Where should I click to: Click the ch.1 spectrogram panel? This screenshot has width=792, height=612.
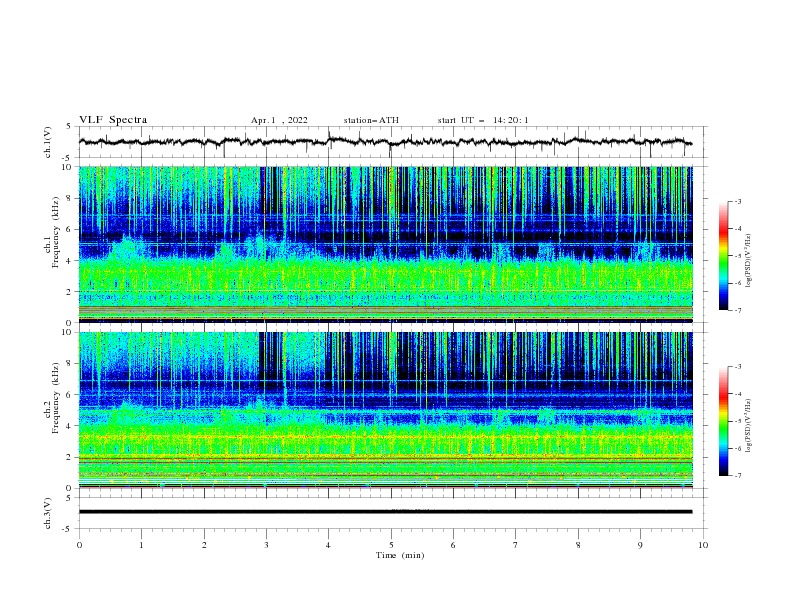tap(386, 244)
